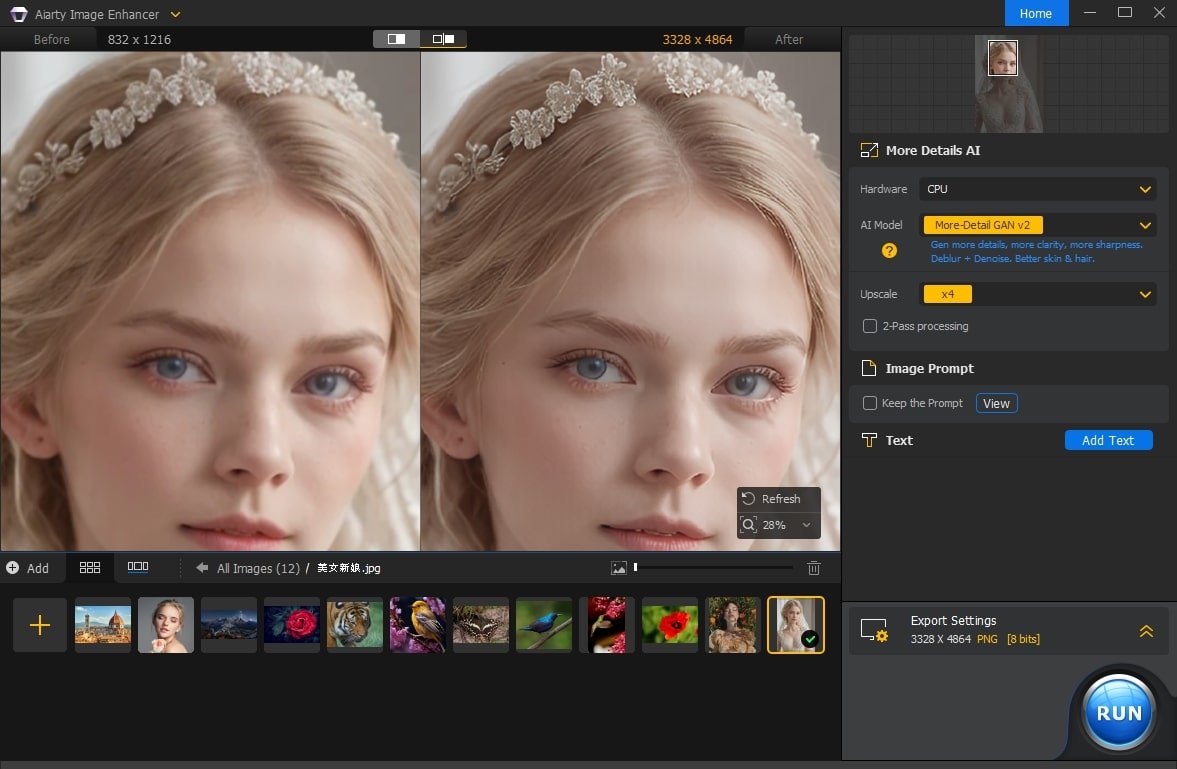Click the plus tile to add images
Viewport: 1177px width, 769px height.
tap(40, 625)
